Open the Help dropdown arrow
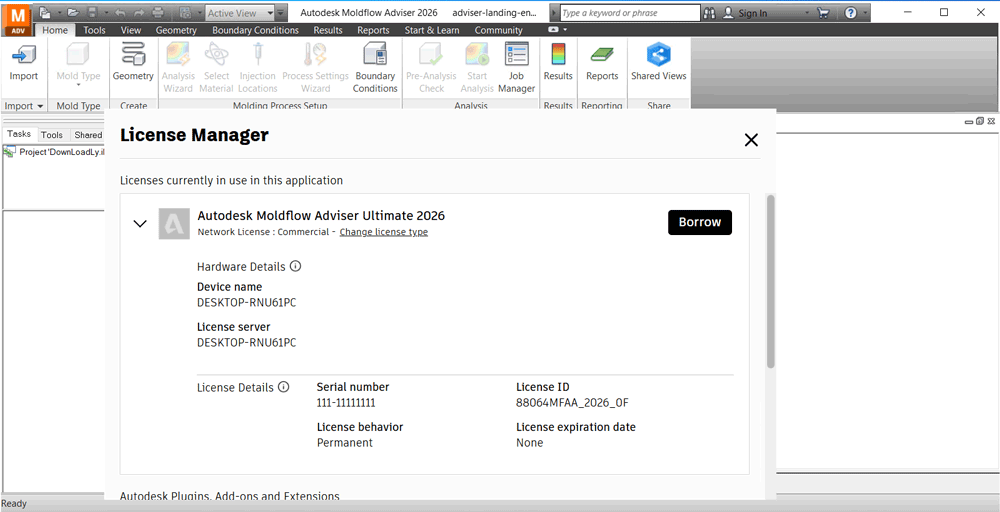This screenshot has width=1000, height=512. point(865,13)
